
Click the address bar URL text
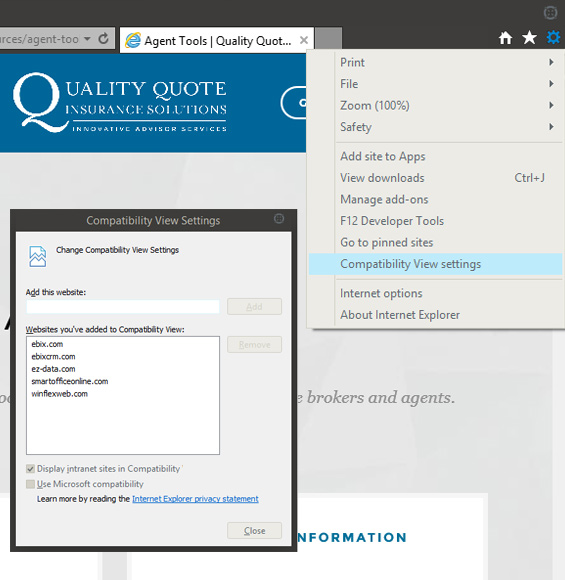(x=39, y=38)
